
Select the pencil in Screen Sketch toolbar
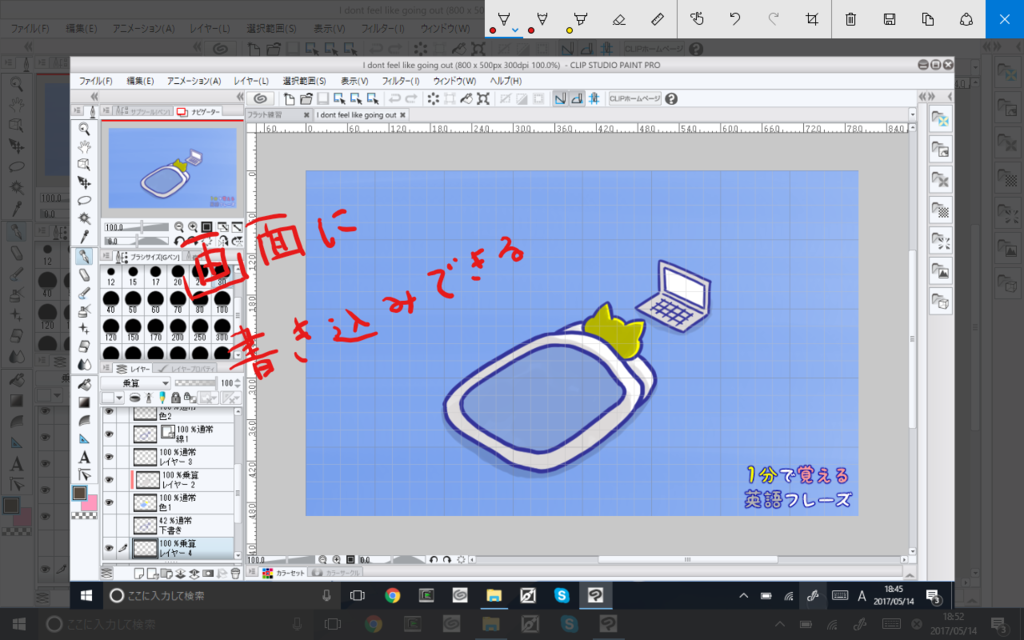pyautogui.click(x=541, y=19)
